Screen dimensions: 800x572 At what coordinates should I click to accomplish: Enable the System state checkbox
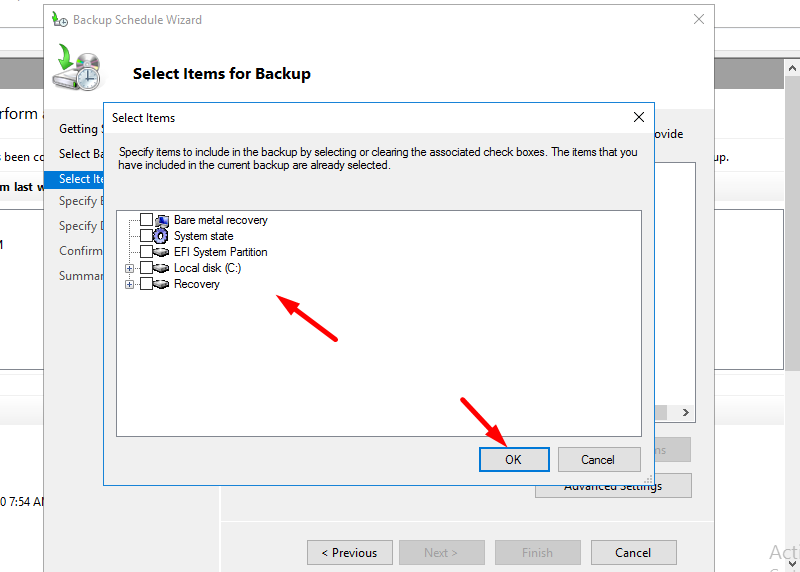pos(146,236)
